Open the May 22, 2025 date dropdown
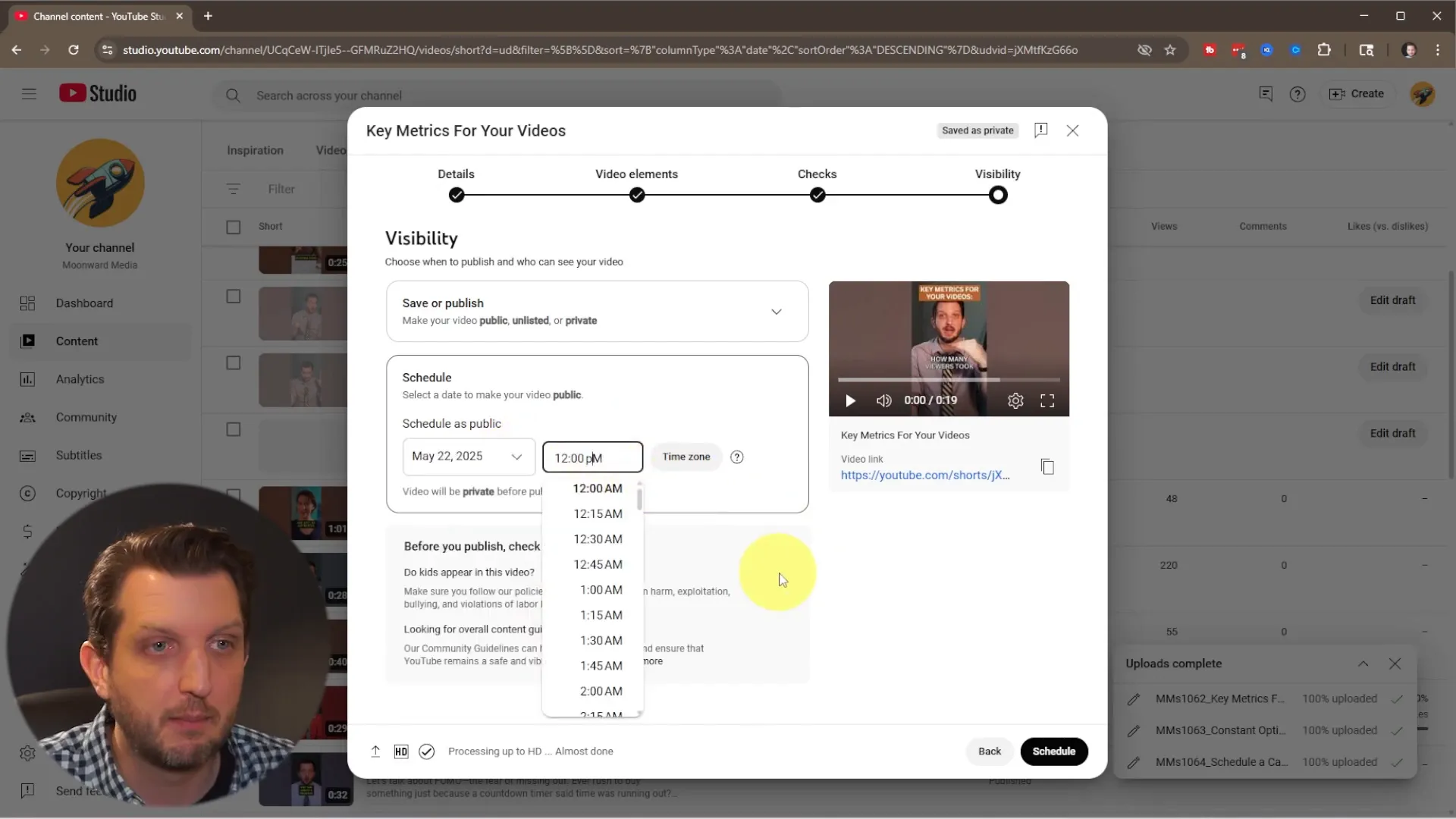Image resolution: width=1456 pixels, height=819 pixels. [468, 457]
